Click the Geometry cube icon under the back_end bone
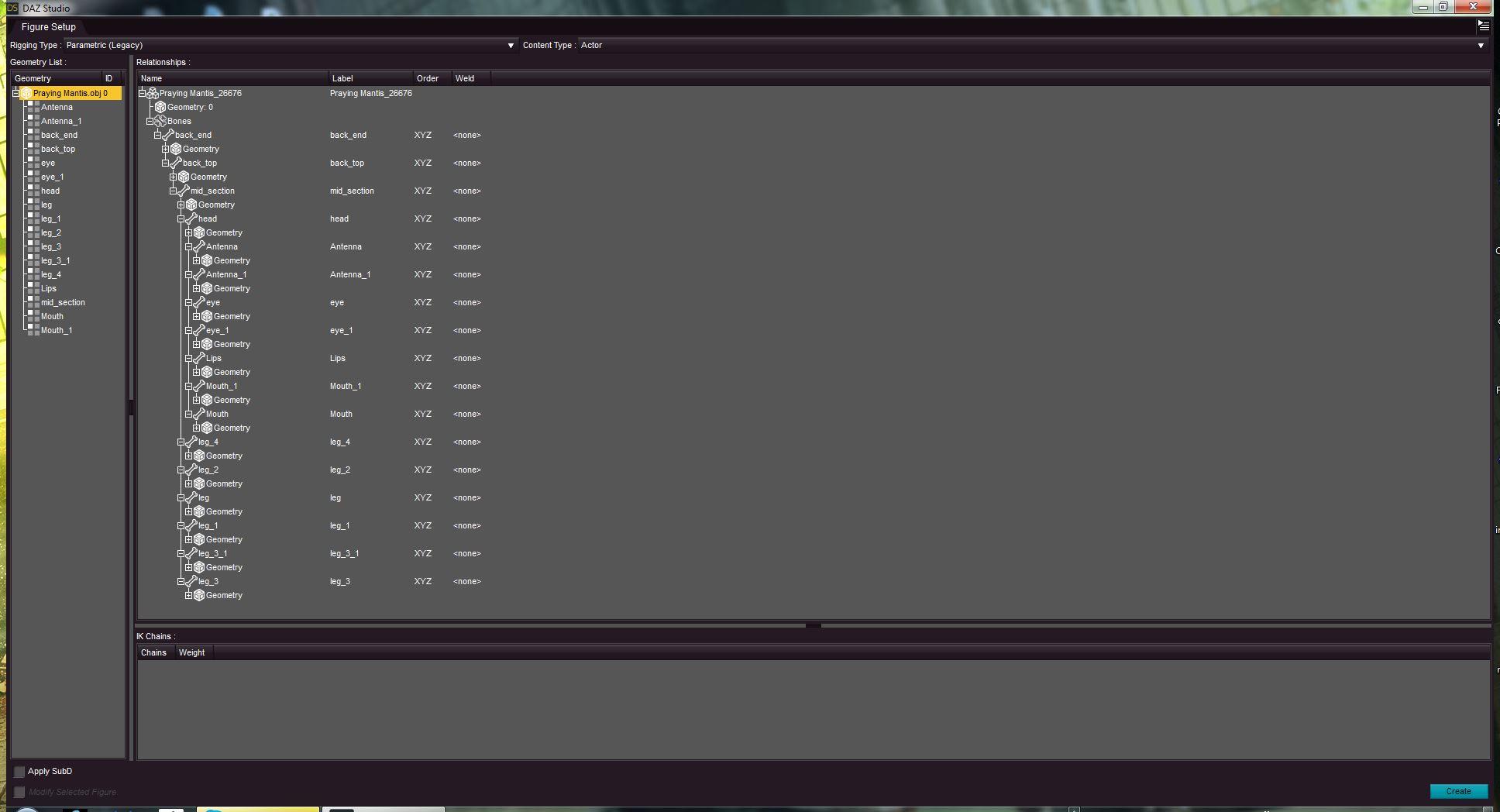The width and height of the screenshot is (1500, 812). click(176, 149)
